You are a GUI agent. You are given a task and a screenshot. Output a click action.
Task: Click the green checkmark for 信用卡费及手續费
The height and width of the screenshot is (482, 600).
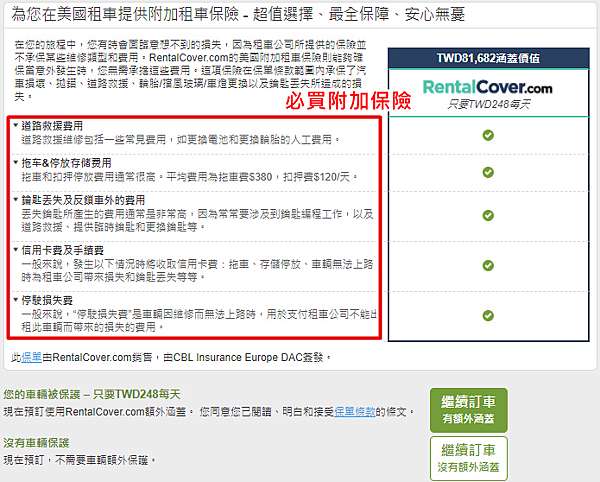click(x=488, y=265)
